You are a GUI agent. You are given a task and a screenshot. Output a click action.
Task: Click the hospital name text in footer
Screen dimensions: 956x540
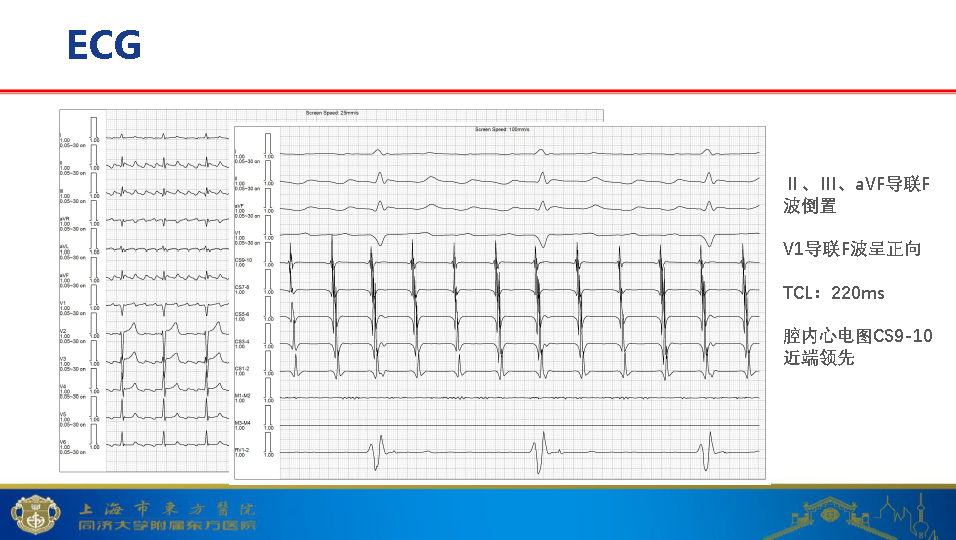pos(167,516)
